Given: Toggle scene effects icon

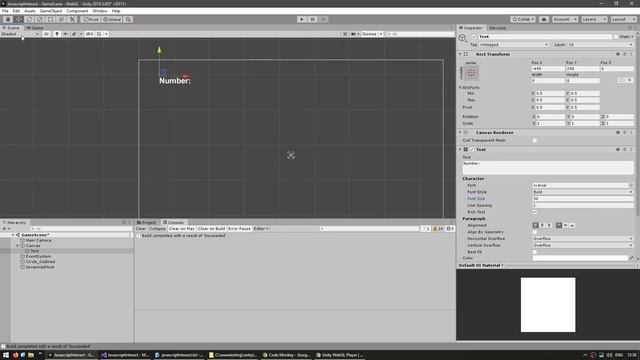Looking at the screenshot, I should click(74, 34).
